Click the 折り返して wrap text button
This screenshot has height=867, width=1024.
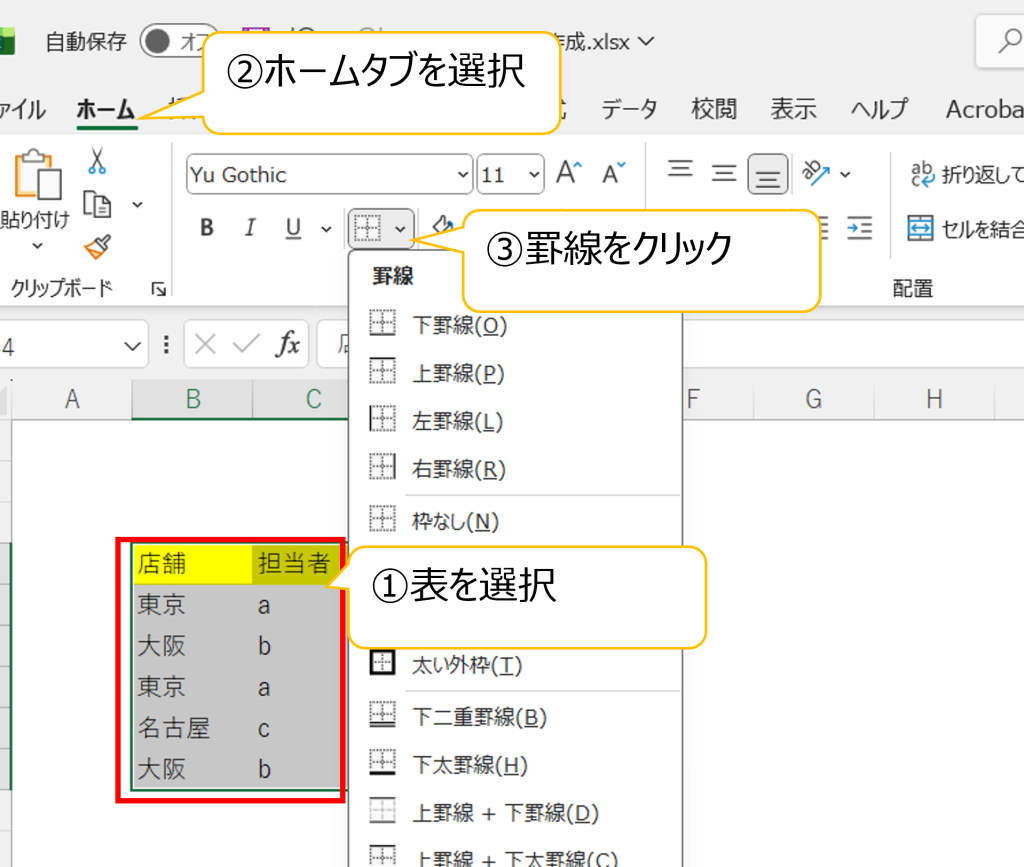click(967, 175)
